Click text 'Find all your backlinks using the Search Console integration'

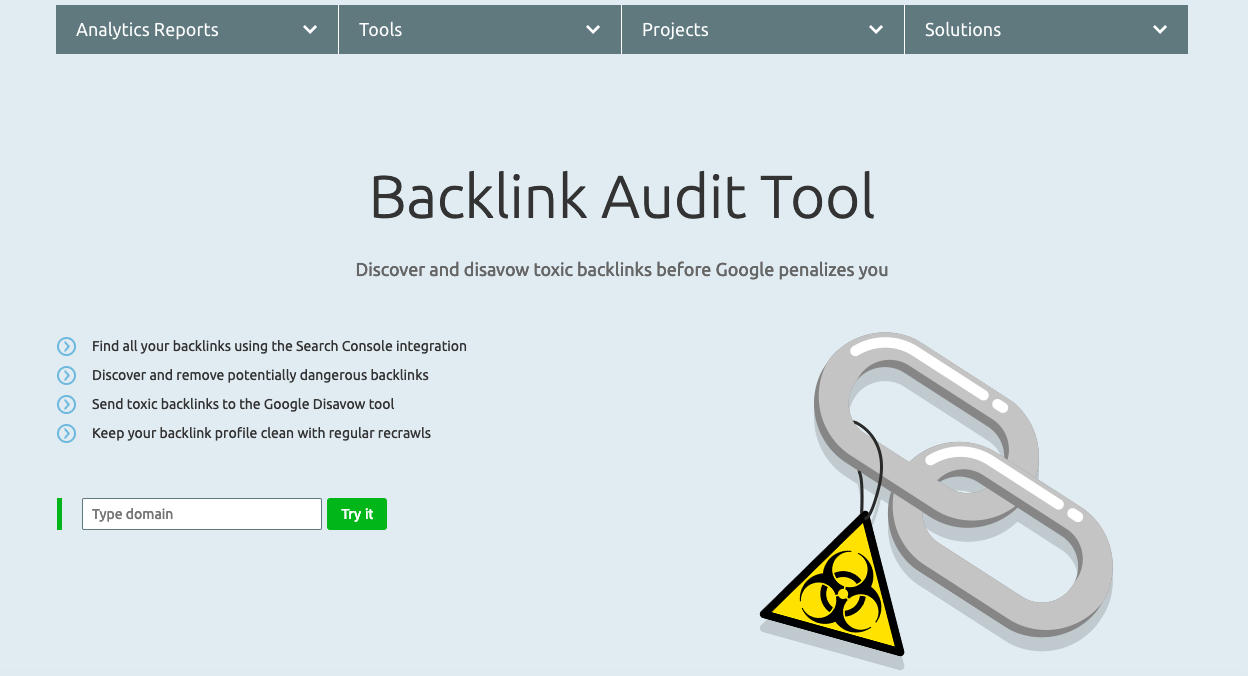[279, 346]
